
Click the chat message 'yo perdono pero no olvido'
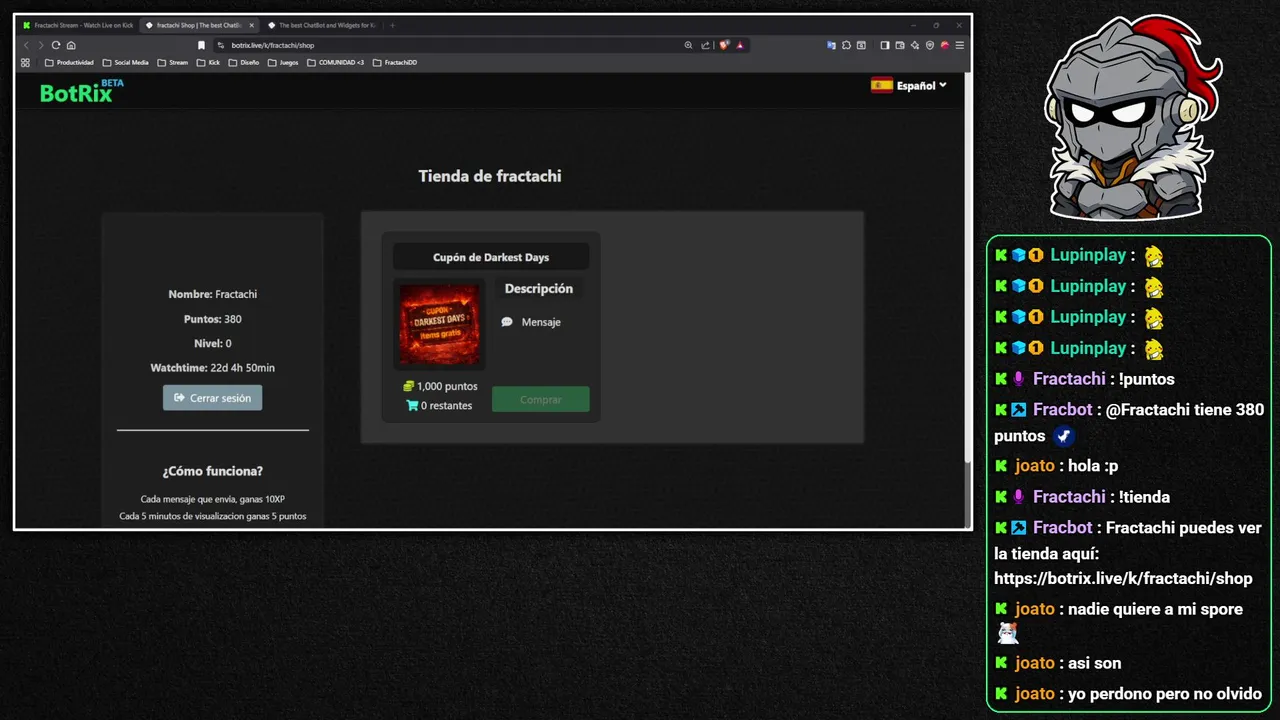(x=1165, y=693)
